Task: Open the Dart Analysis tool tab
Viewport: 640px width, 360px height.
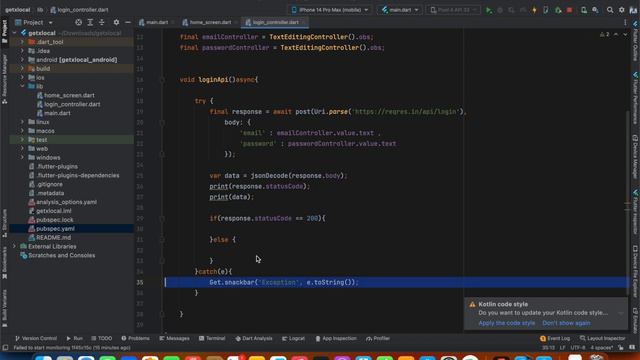Action: (x=254, y=338)
